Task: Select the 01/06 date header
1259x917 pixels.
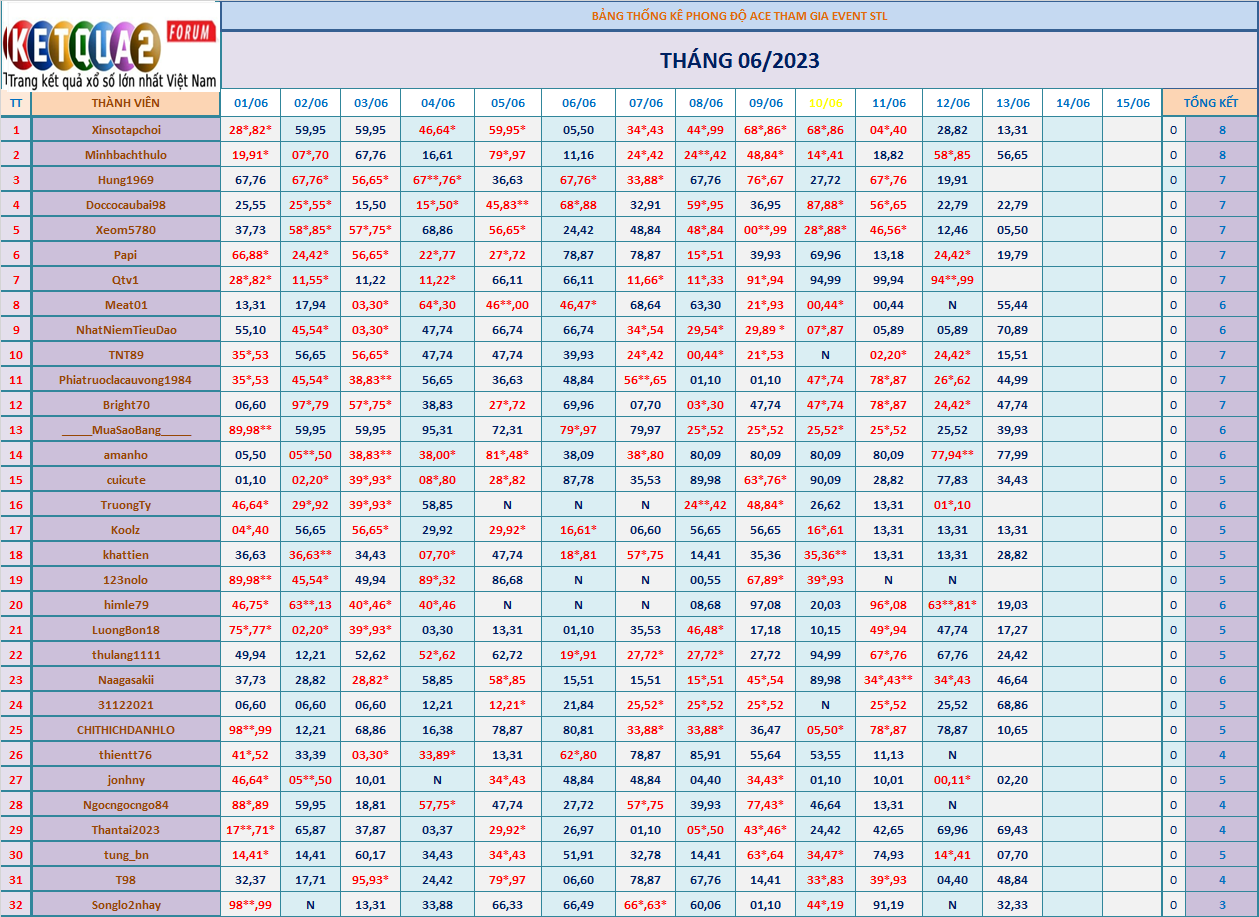Action: click(251, 103)
